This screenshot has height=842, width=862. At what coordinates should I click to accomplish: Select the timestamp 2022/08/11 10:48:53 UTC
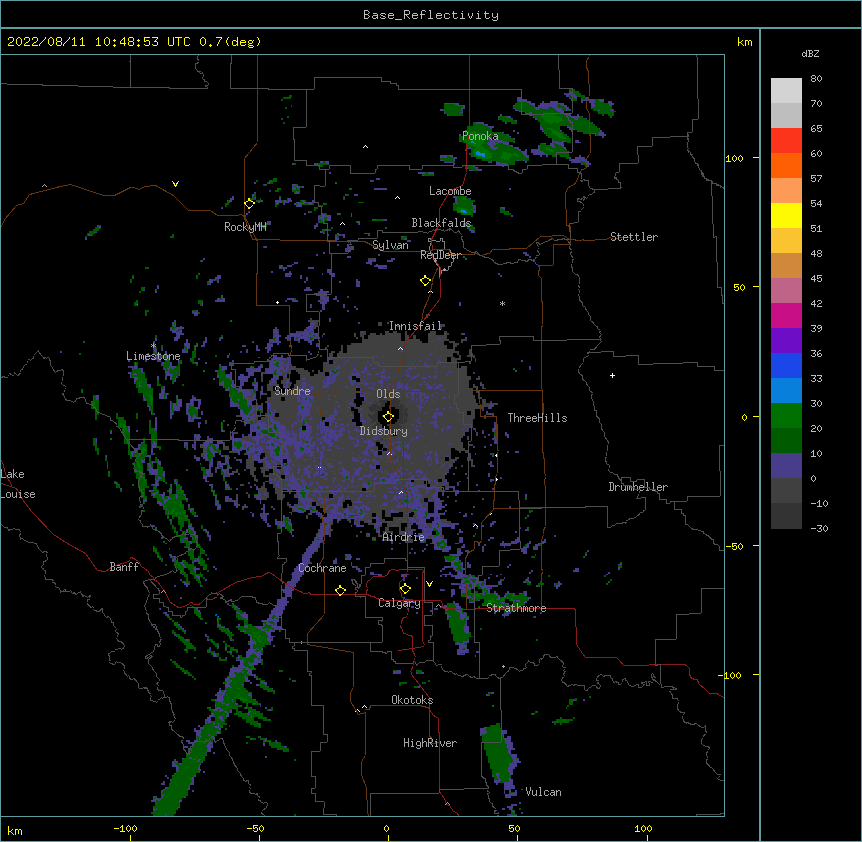coord(98,42)
